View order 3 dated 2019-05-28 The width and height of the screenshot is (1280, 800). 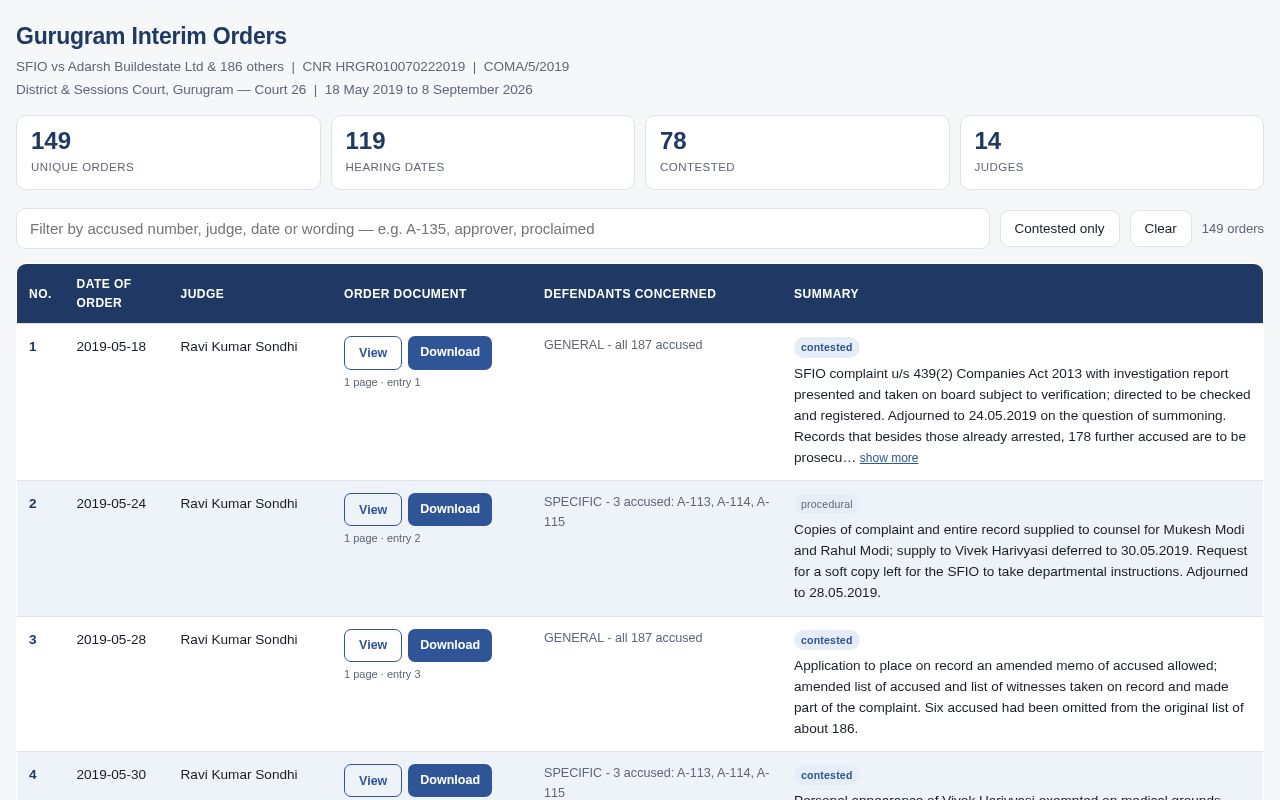(x=373, y=645)
